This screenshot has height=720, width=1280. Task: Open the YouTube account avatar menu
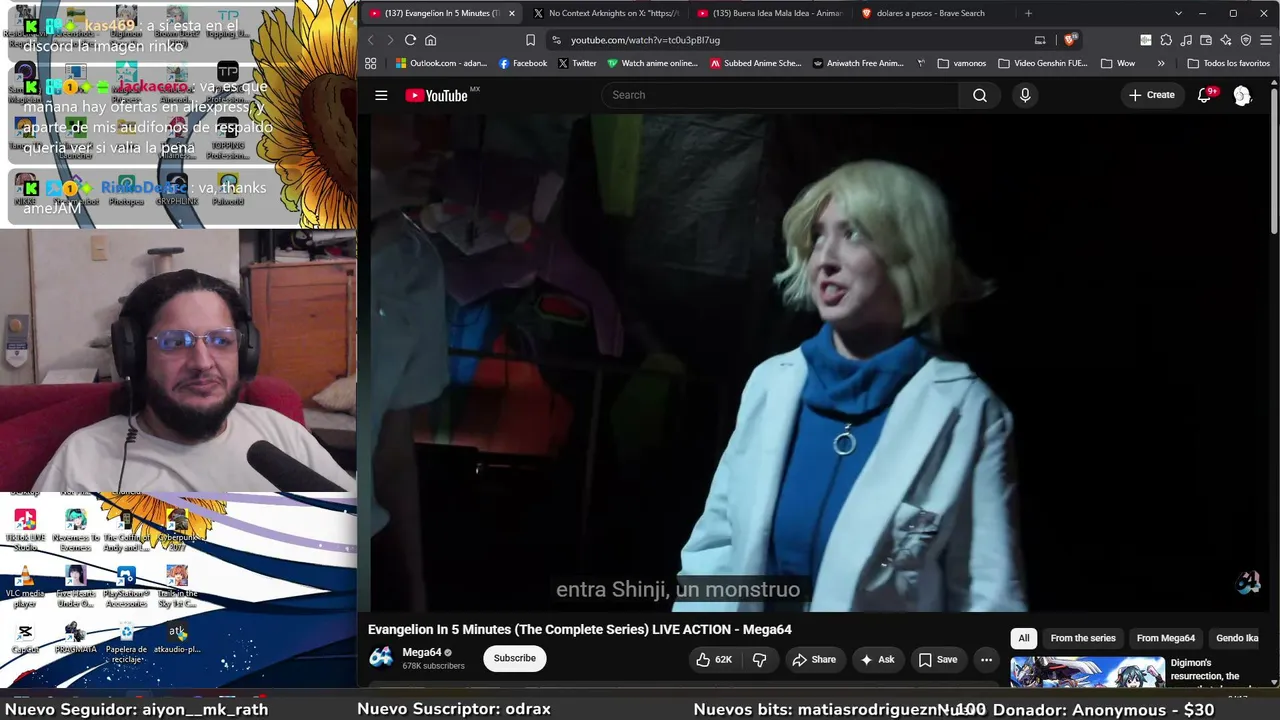click(x=1242, y=95)
